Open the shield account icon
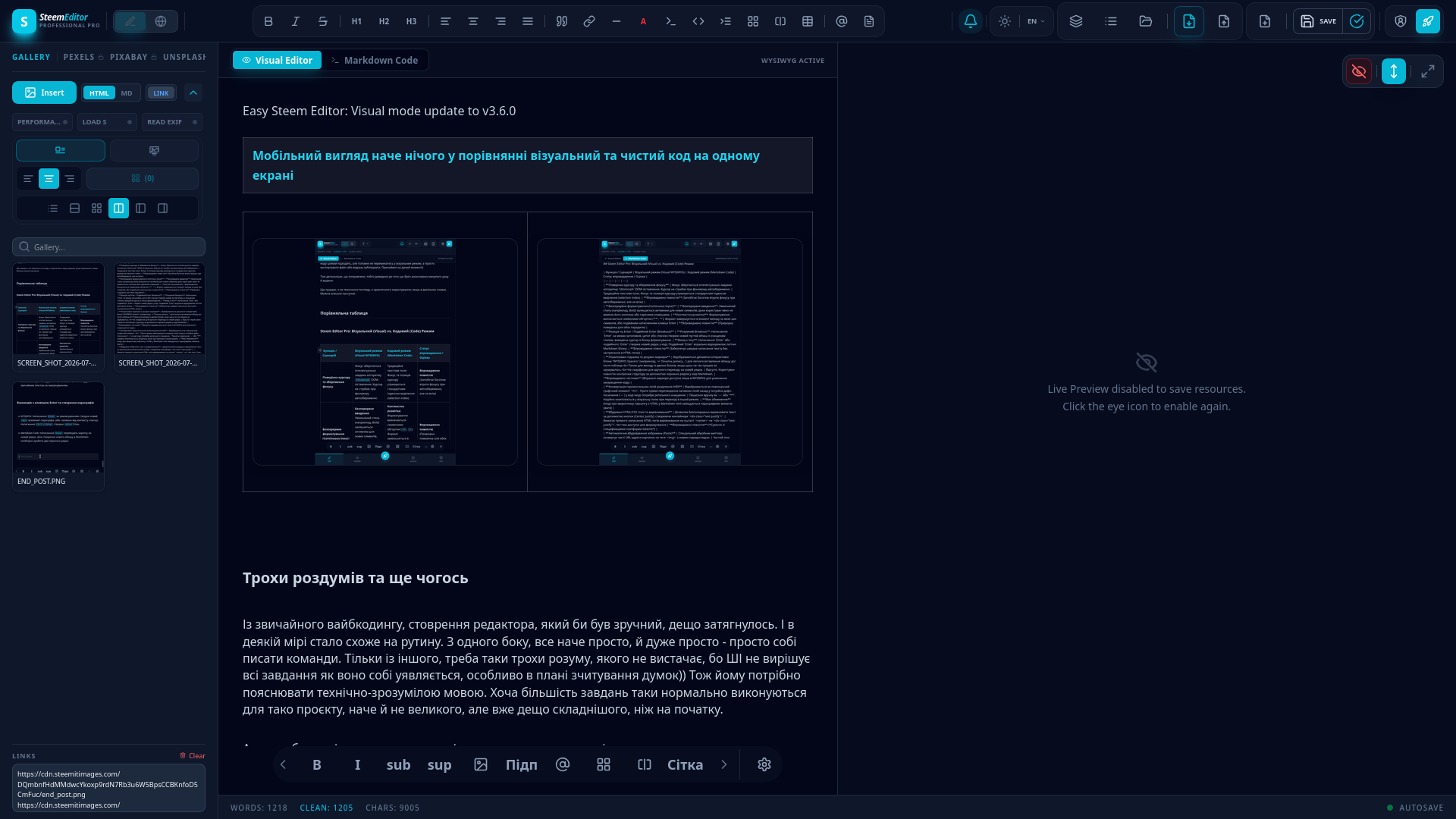Viewport: 1456px width, 819px height. click(1401, 21)
